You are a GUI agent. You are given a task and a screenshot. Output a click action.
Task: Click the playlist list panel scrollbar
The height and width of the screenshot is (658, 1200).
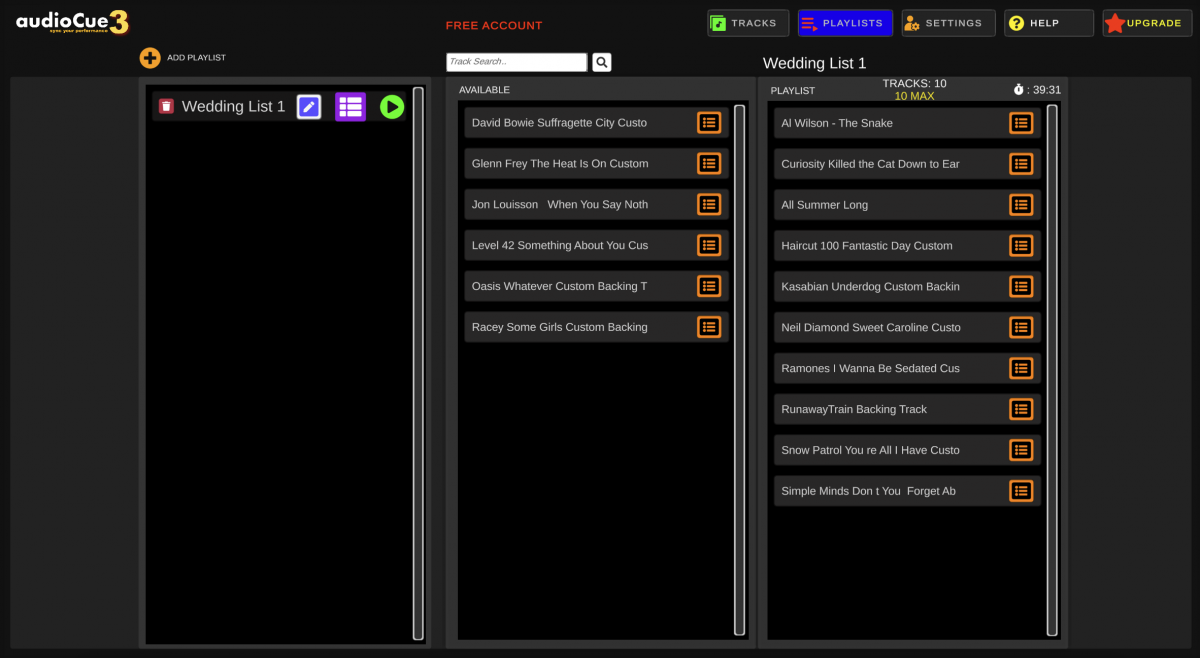click(418, 363)
